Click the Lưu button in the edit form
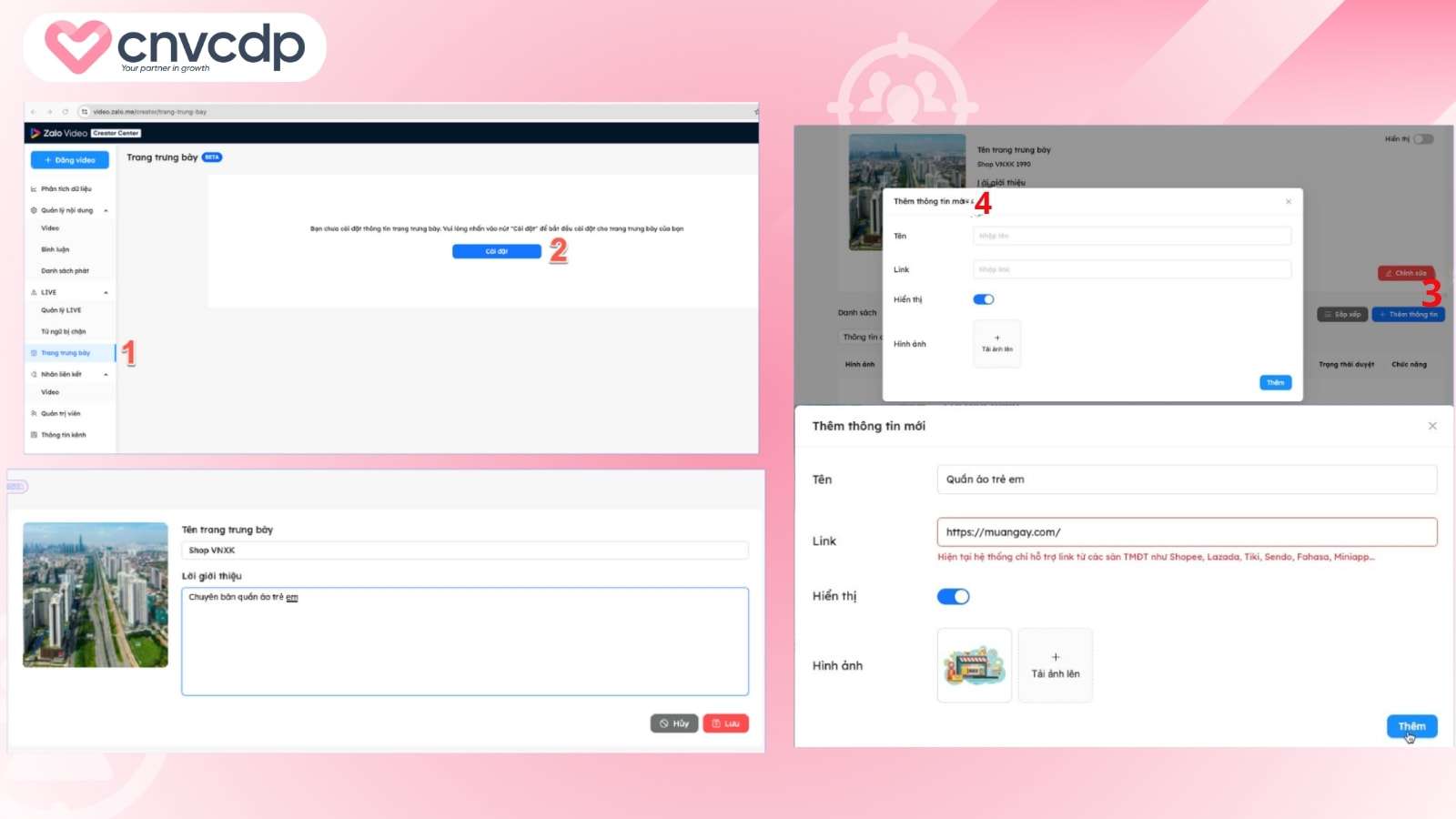Viewport: 1456px width, 819px height. [726, 723]
